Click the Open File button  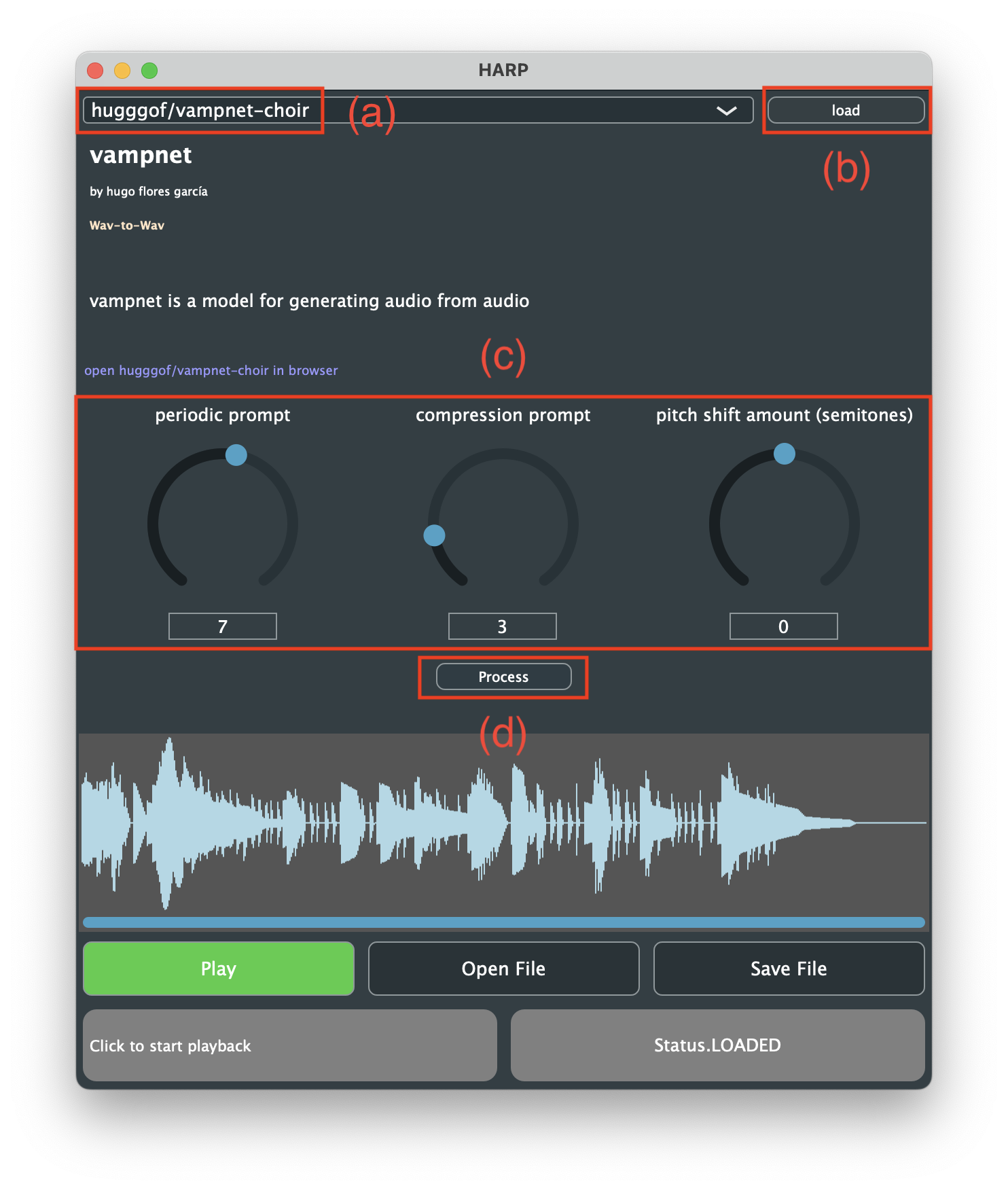pos(503,969)
